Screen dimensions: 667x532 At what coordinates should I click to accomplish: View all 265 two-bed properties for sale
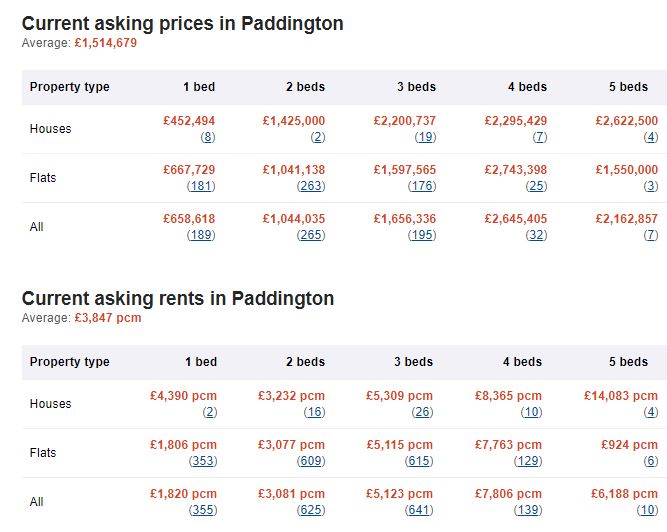pos(311,235)
